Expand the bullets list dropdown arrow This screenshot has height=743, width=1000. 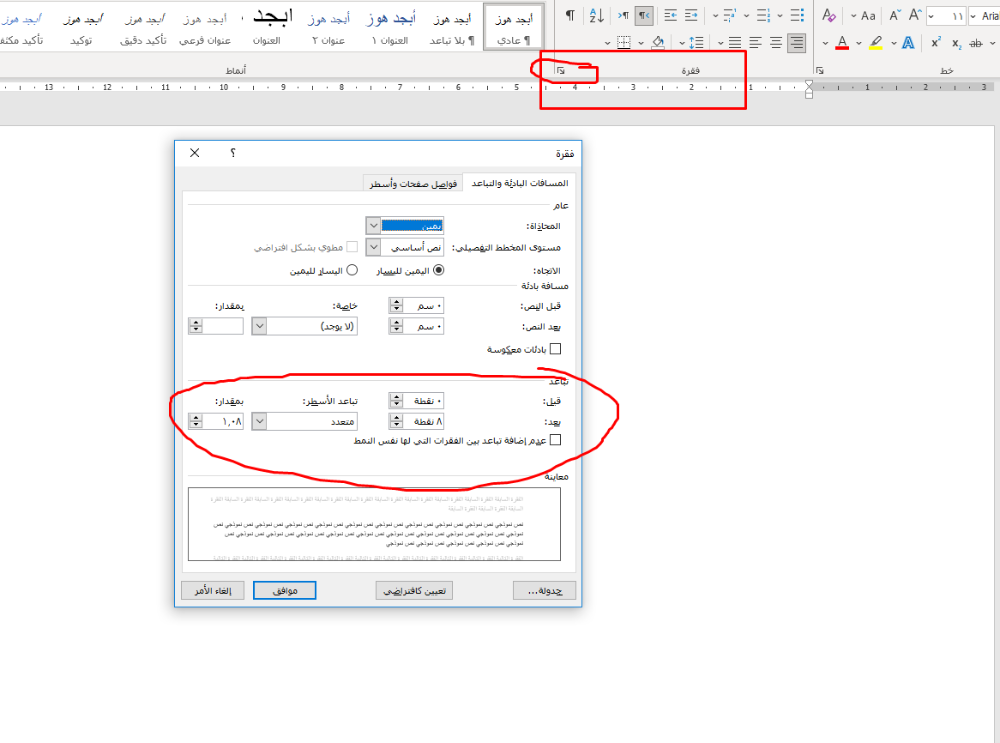[x=781, y=16]
